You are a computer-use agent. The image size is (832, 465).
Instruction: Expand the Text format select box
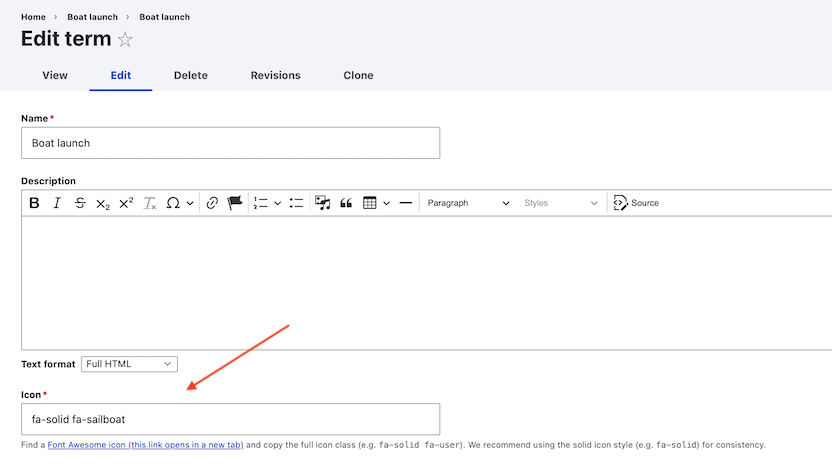tap(129, 364)
